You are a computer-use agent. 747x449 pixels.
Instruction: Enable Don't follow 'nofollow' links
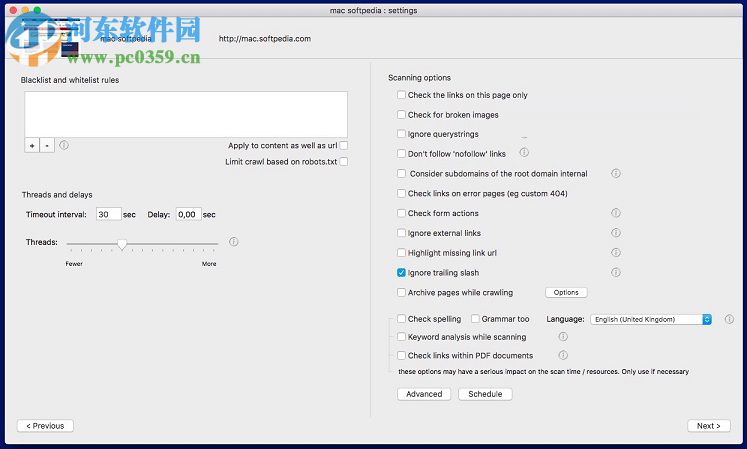[x=401, y=153]
